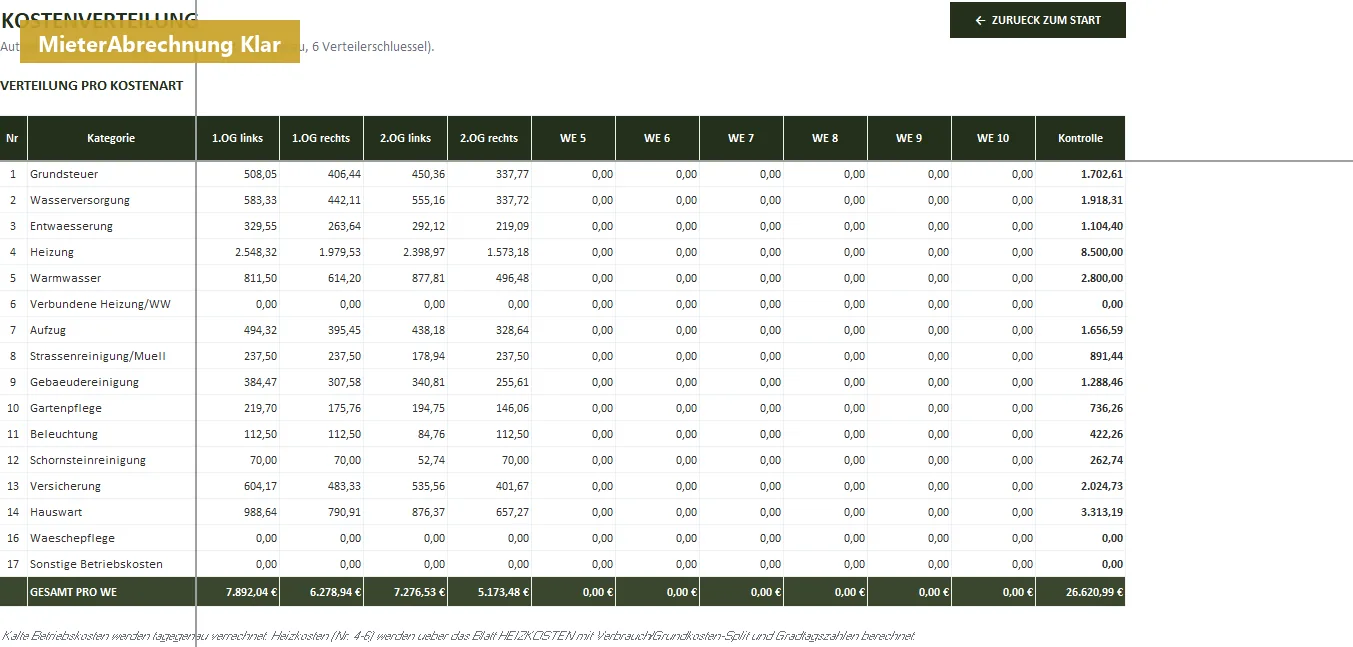Screen dimensions: 1353x647
Task: Click the Wasserversorgung category cell
Action: (111, 200)
